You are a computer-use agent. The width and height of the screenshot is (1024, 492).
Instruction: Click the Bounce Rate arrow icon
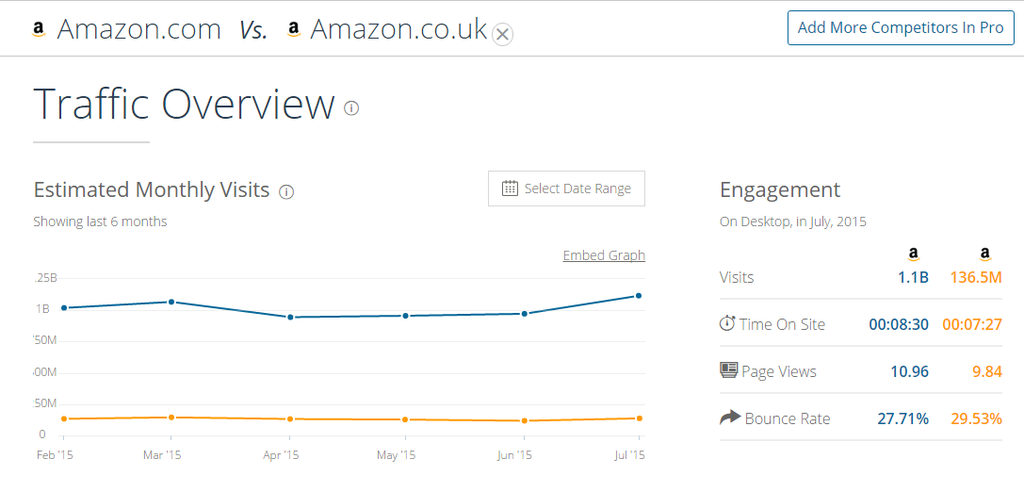click(x=729, y=418)
